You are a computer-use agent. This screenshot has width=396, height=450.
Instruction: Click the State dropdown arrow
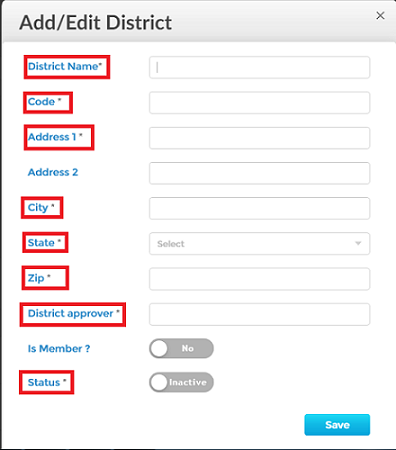358,244
